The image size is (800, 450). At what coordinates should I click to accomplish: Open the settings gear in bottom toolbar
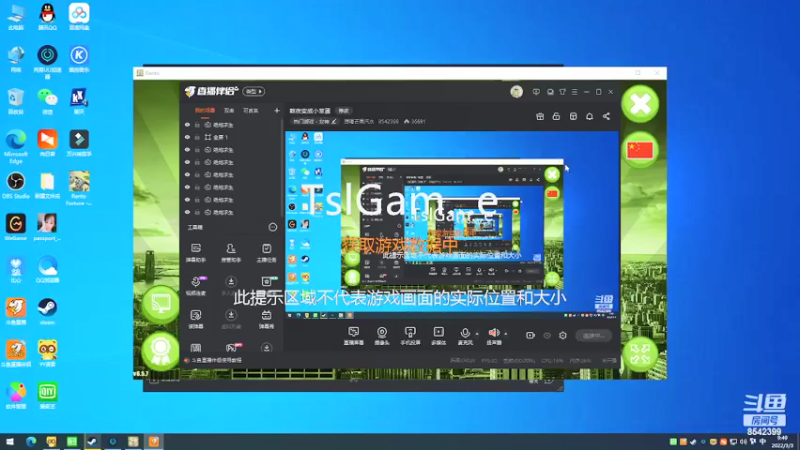563,336
